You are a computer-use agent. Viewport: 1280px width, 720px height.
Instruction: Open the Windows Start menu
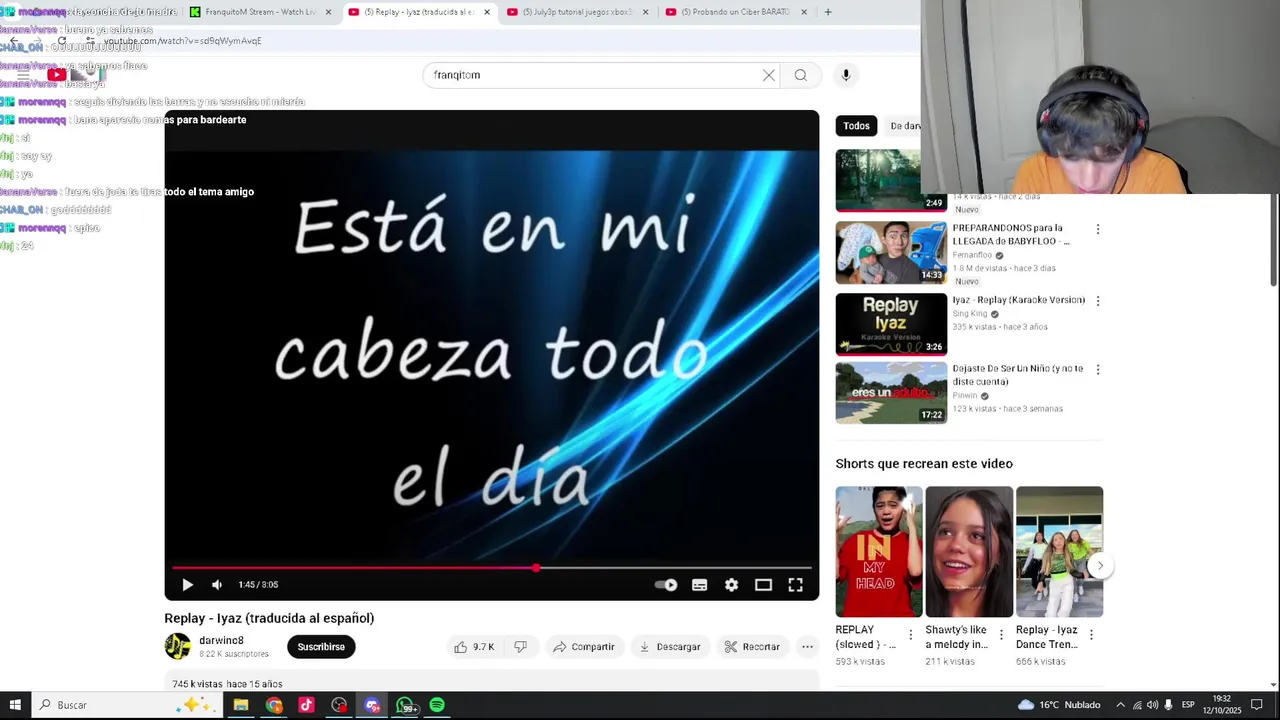coord(15,705)
